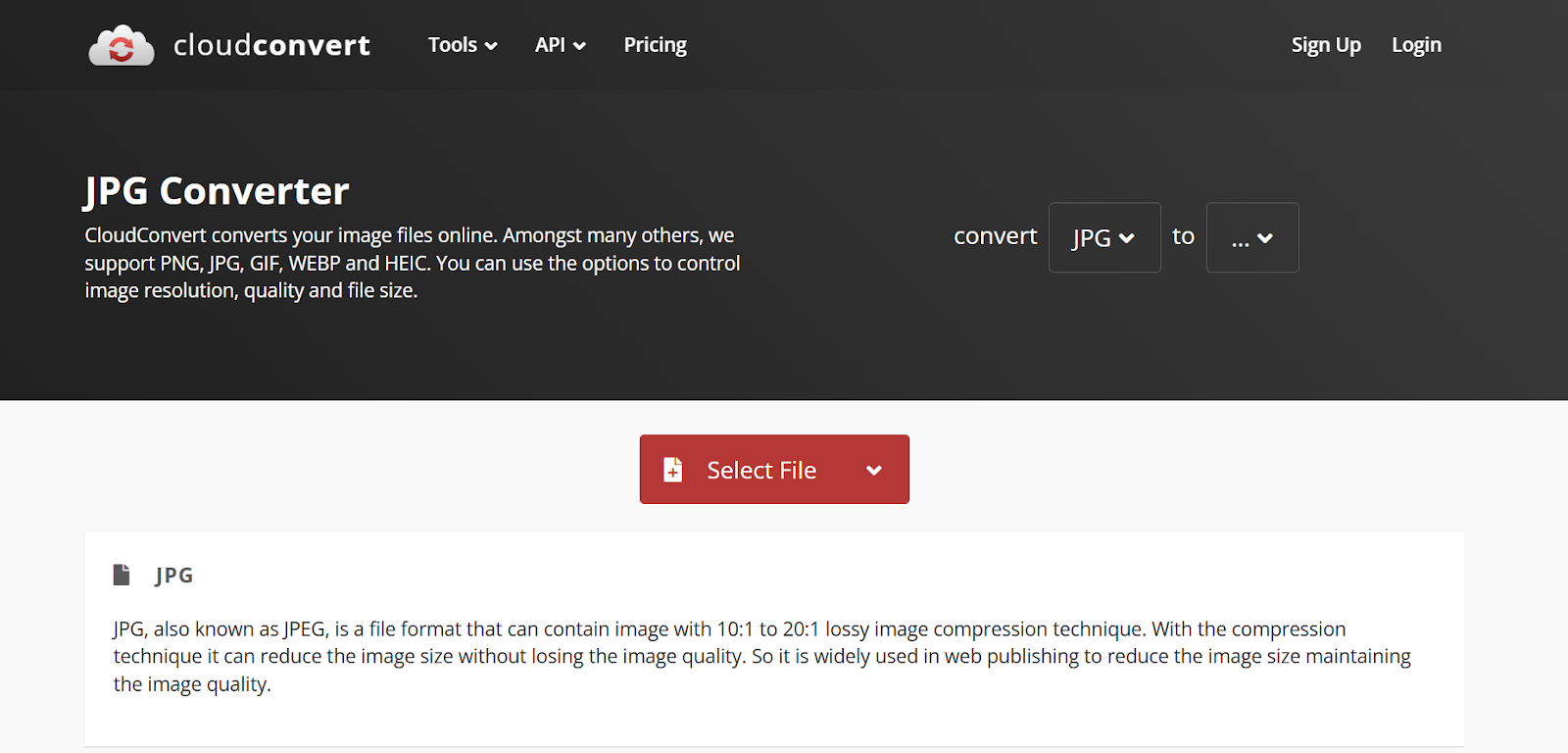Image resolution: width=1568 pixels, height=753 pixels.
Task: Click the Login link
Action: click(1416, 45)
